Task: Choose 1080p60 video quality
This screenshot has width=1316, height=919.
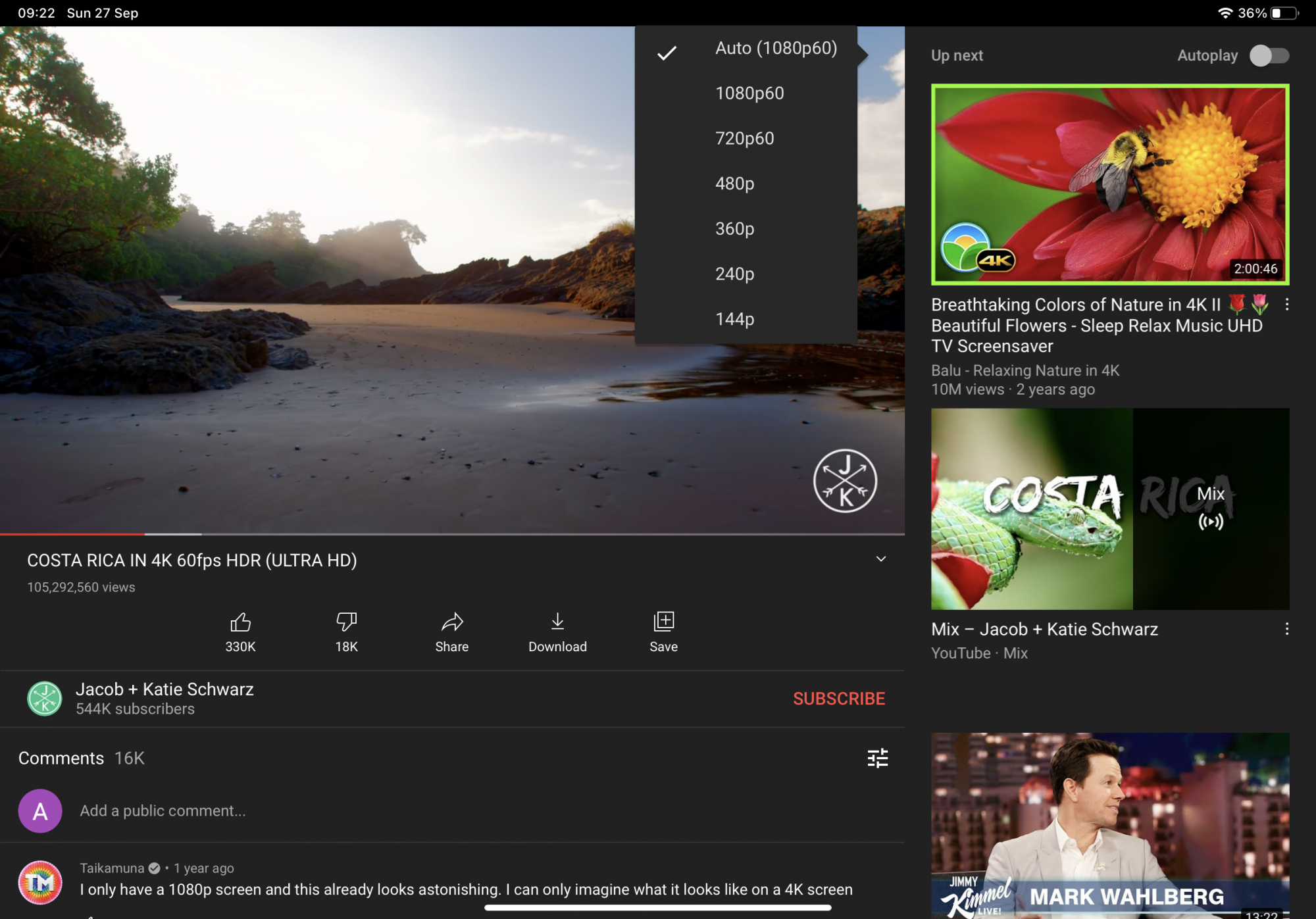Action: pyautogui.click(x=746, y=93)
